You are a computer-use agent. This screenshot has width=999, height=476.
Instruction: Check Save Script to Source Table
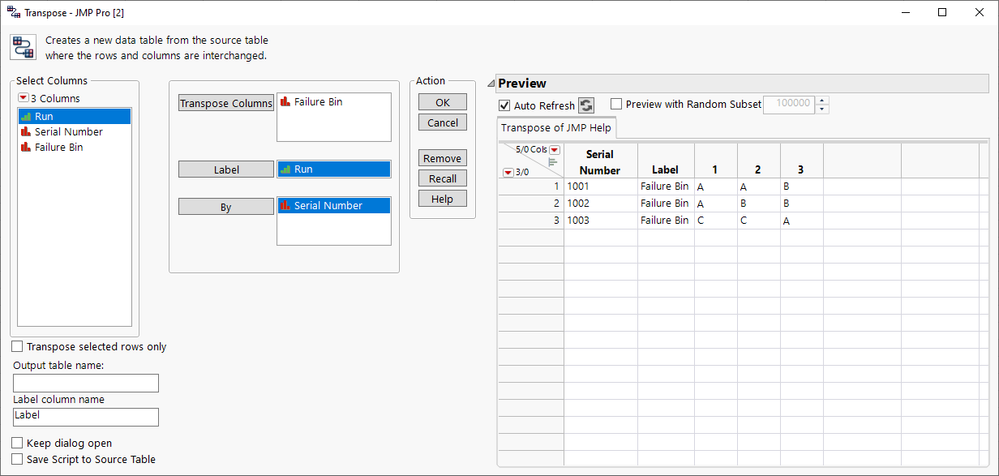(x=17, y=459)
